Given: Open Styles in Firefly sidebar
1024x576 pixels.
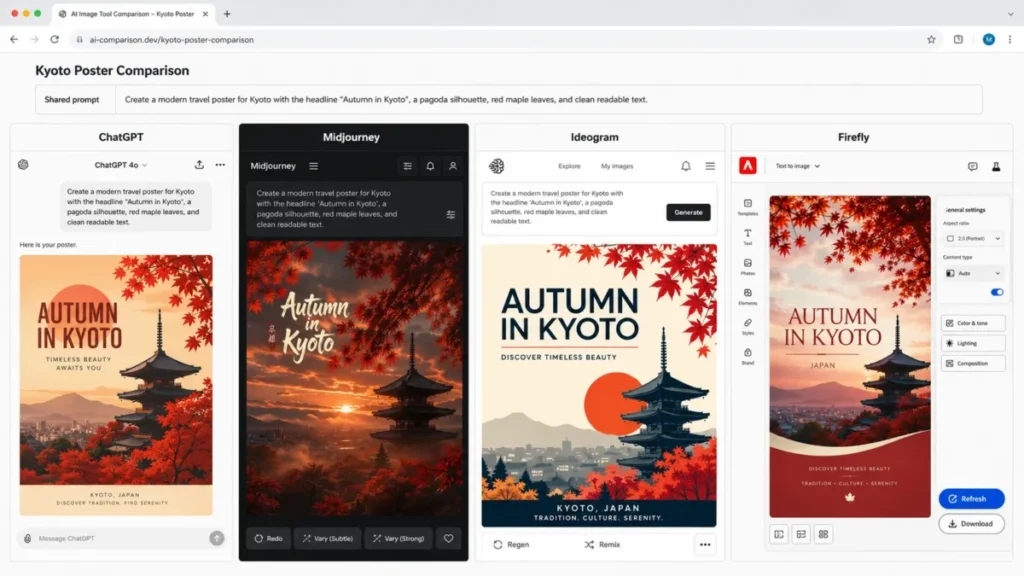Looking at the screenshot, I should [748, 327].
